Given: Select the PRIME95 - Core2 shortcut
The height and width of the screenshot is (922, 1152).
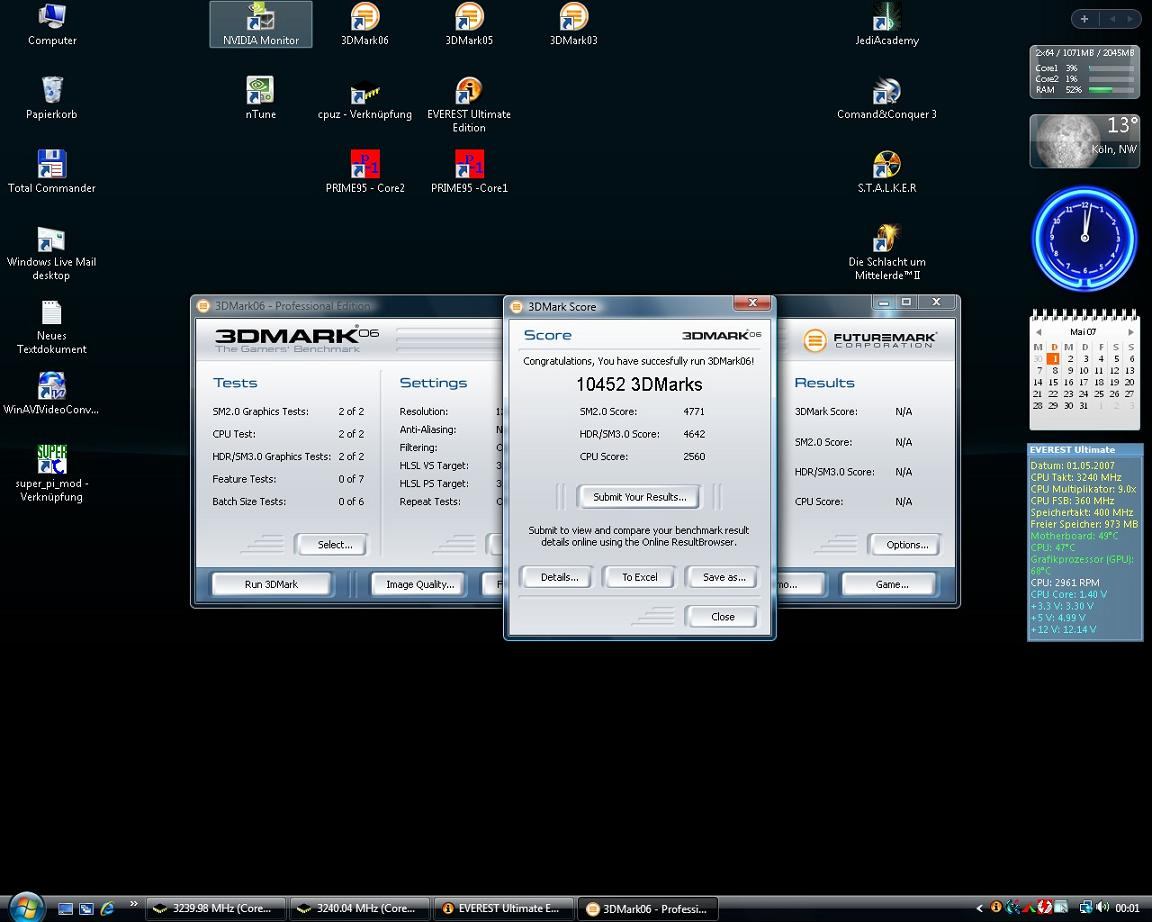Looking at the screenshot, I should click(x=365, y=172).
